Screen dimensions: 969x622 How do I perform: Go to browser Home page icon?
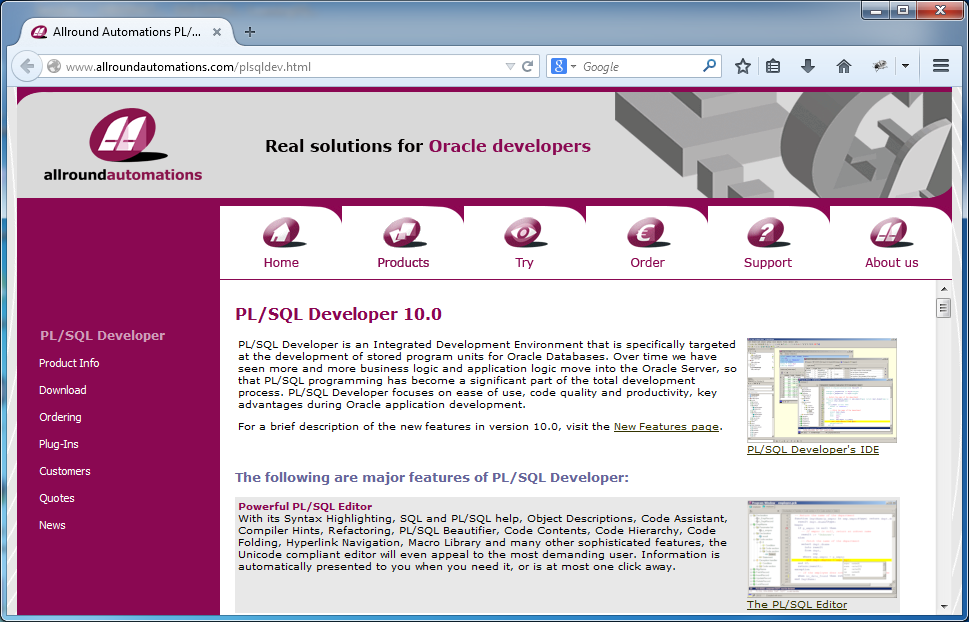tap(844, 66)
